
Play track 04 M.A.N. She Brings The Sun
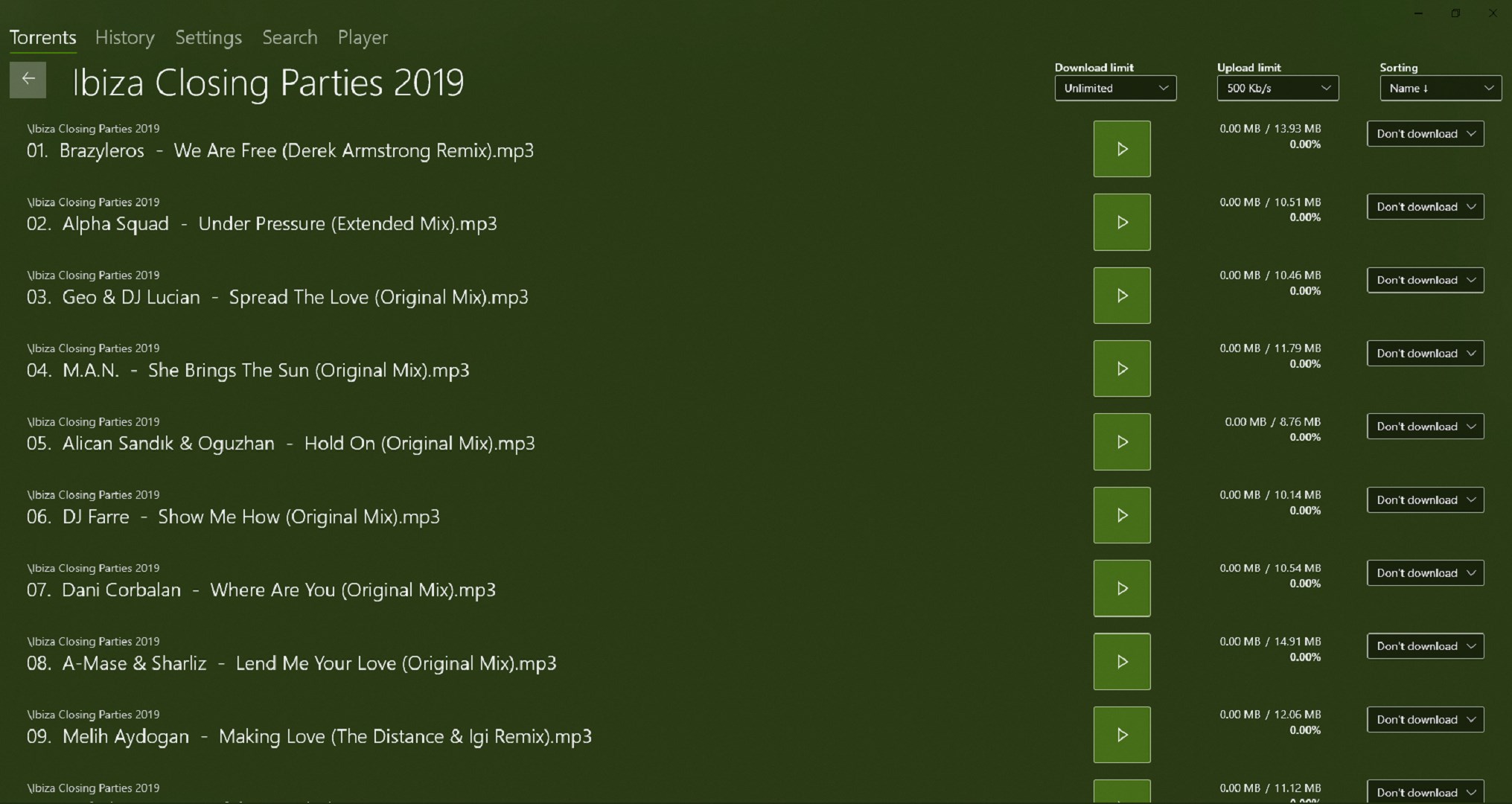click(1121, 368)
